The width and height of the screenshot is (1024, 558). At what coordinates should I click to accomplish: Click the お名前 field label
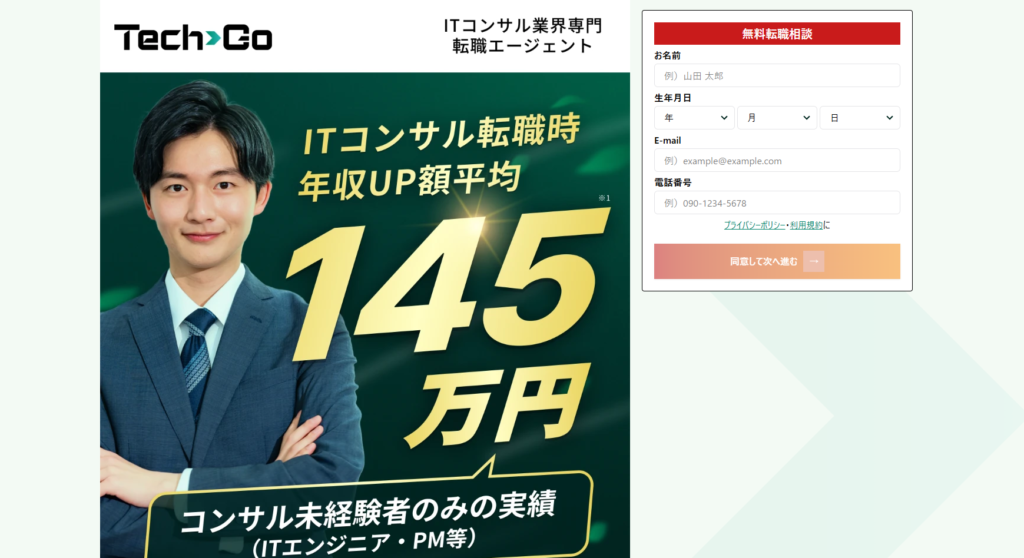coord(667,56)
